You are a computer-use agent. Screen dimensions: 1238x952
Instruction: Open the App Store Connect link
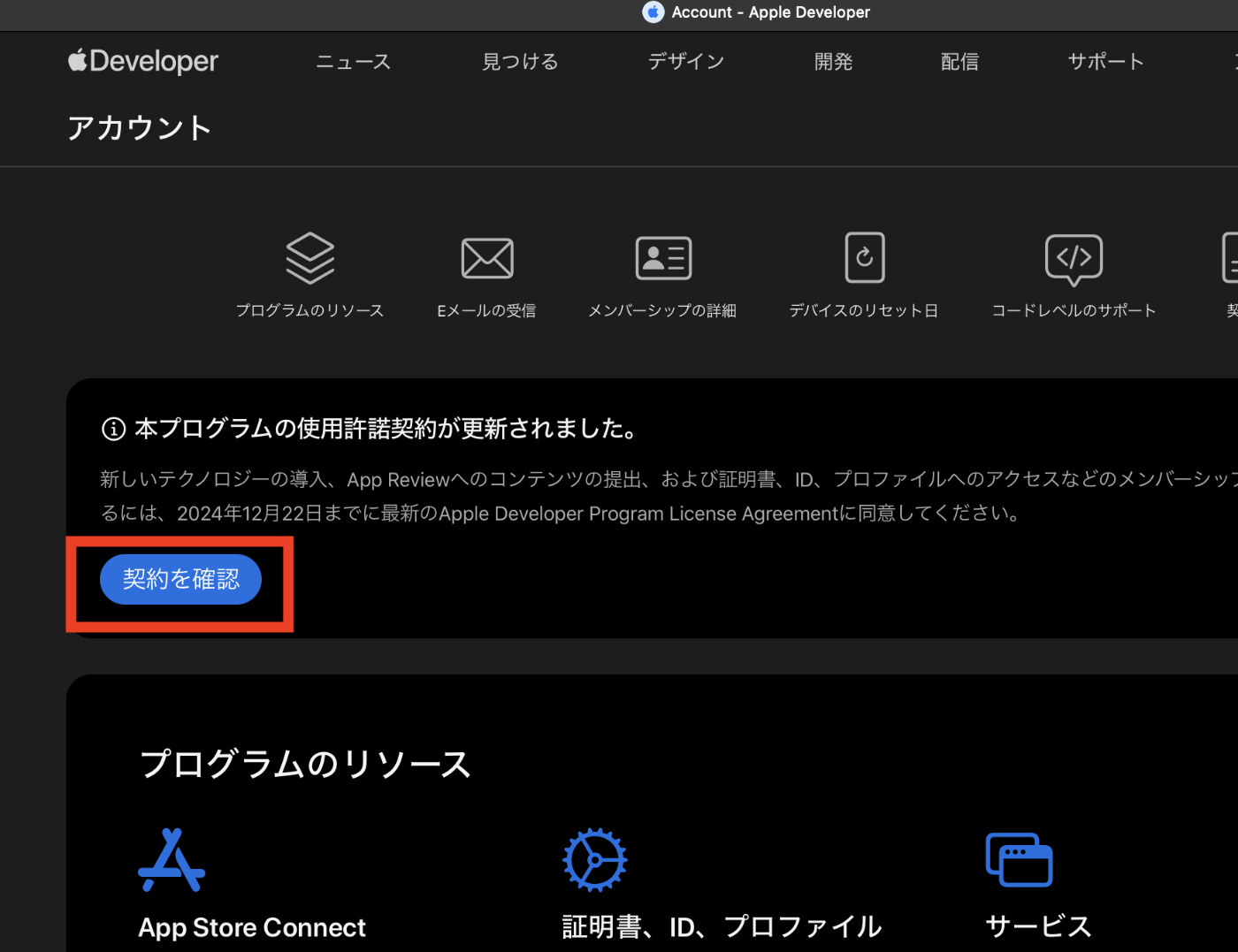coord(252,927)
